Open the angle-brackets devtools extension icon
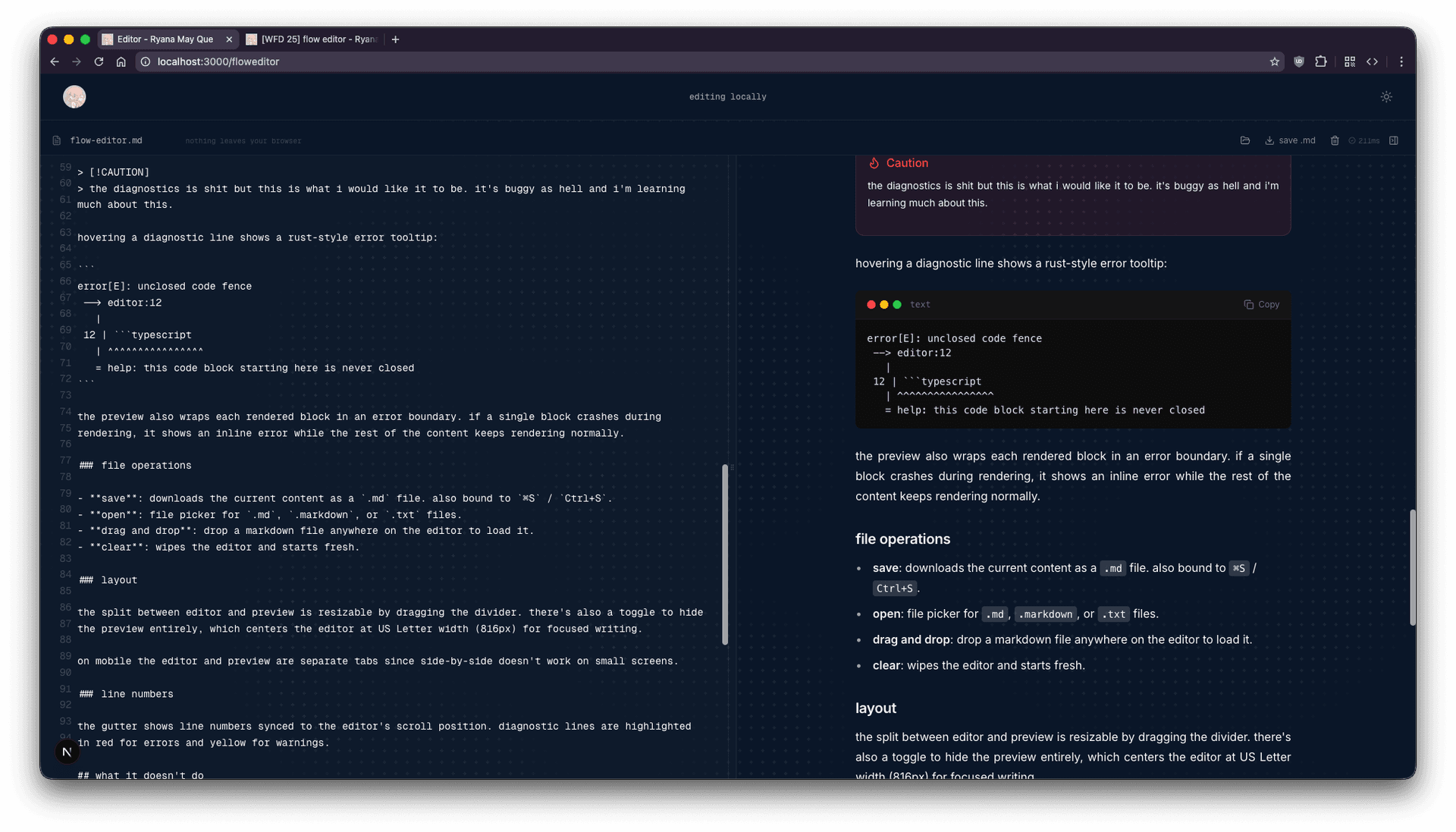The width and height of the screenshot is (1456, 832). tap(1372, 61)
